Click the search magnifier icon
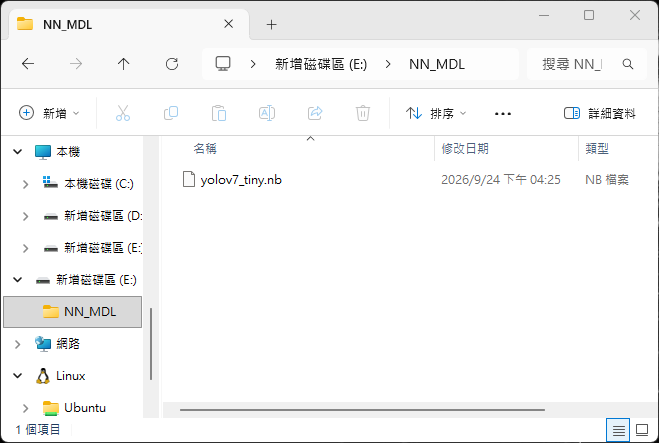 coord(627,64)
